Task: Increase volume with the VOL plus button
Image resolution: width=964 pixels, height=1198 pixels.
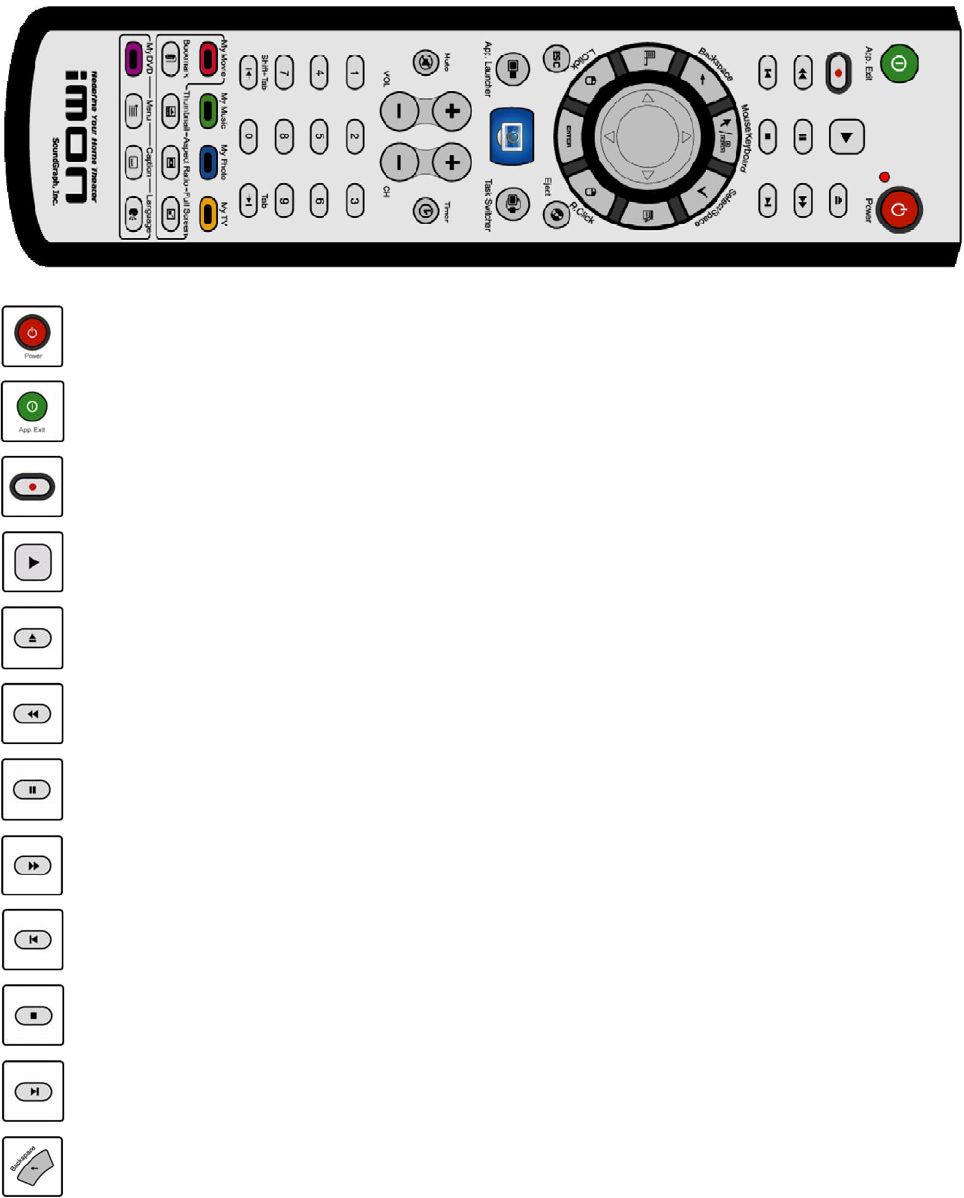Action: tap(451, 111)
